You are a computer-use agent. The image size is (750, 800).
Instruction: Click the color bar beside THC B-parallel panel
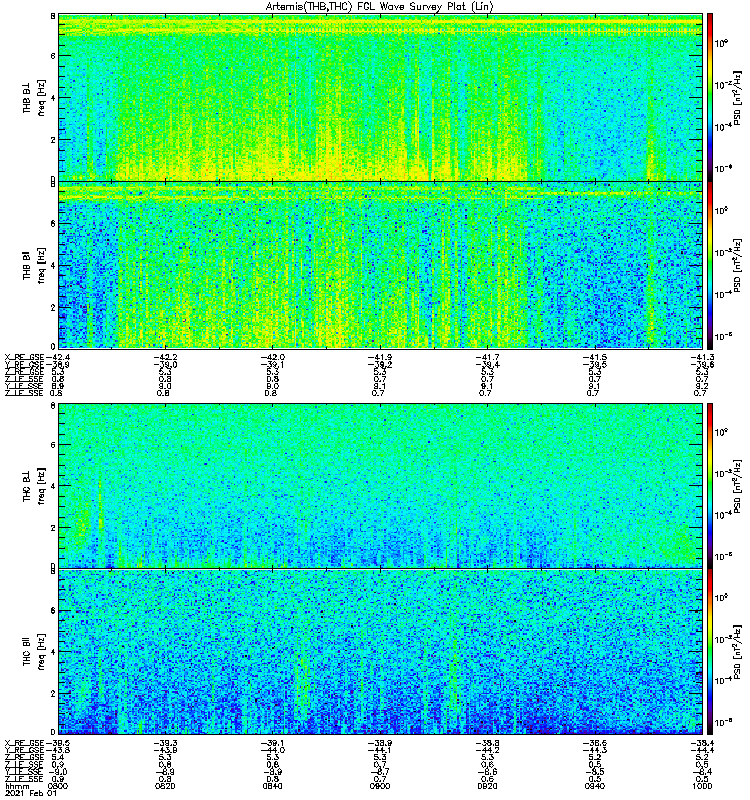click(x=710, y=652)
